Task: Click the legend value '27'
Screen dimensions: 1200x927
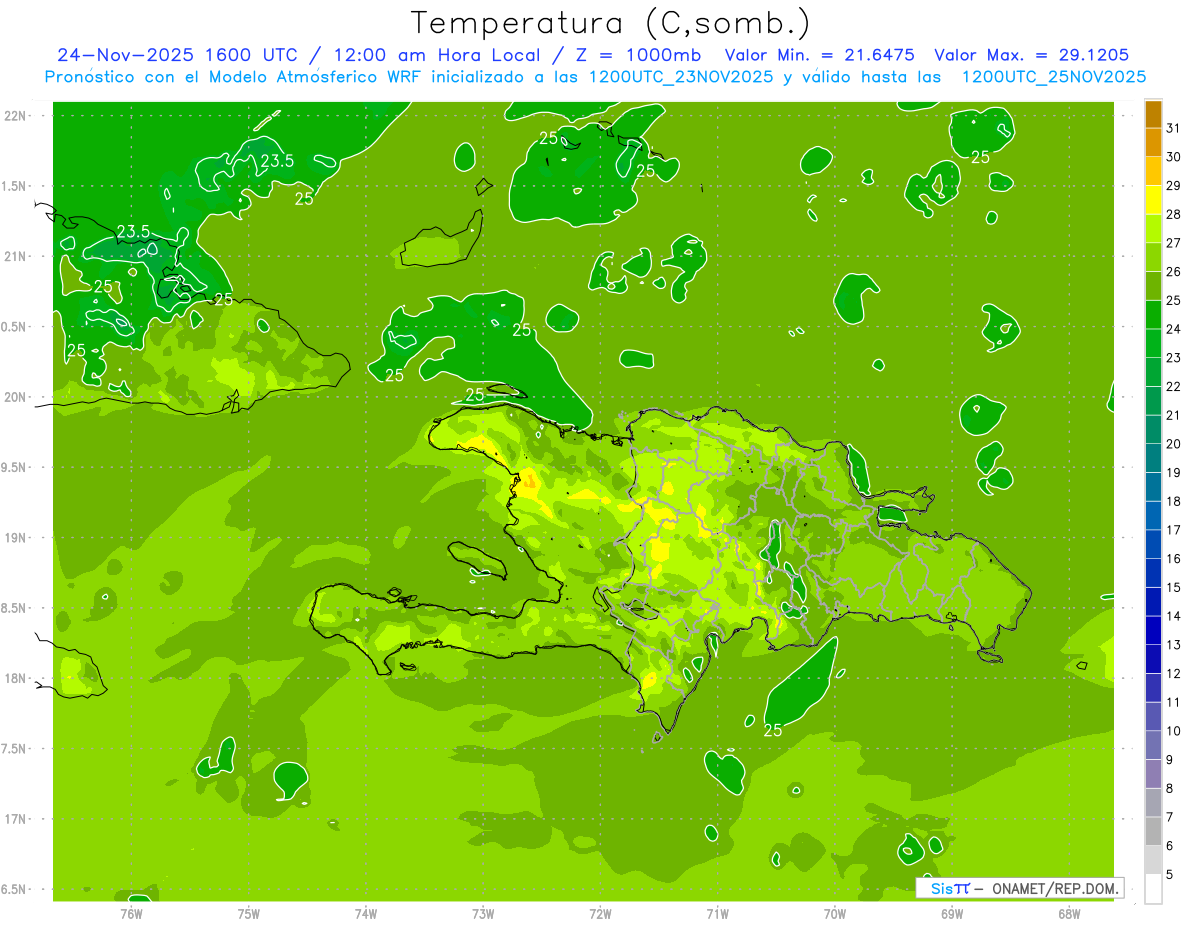Action: pos(1174,242)
